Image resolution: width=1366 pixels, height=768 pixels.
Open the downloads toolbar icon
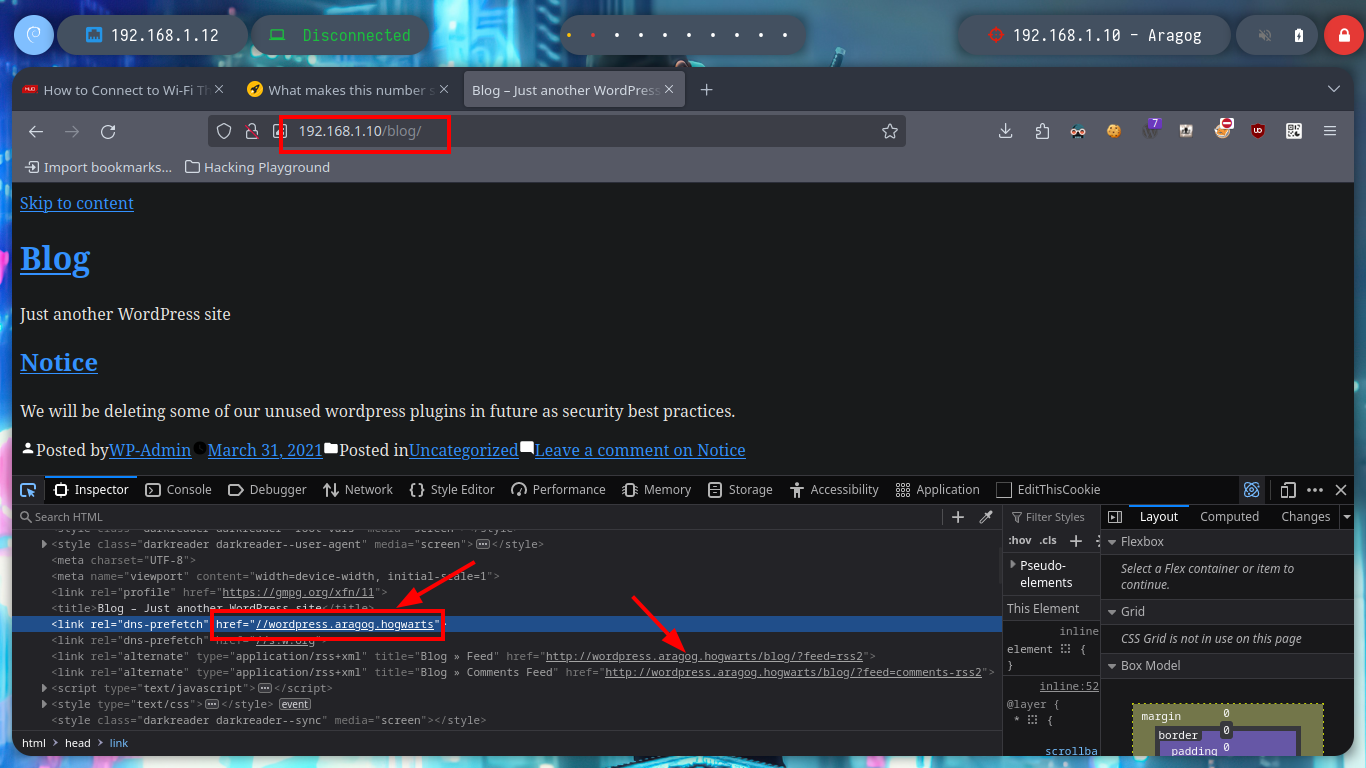[x=1006, y=131]
